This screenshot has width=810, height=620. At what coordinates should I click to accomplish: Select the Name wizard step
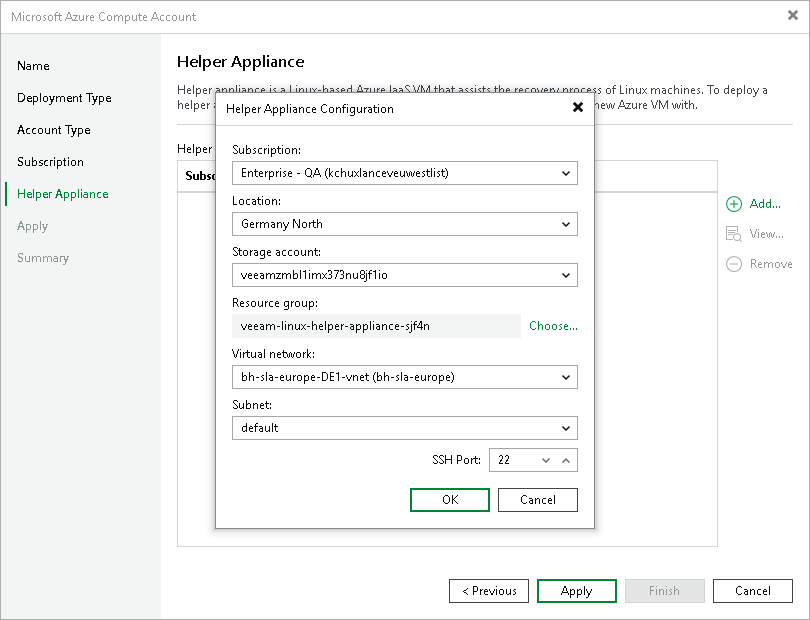pos(33,66)
